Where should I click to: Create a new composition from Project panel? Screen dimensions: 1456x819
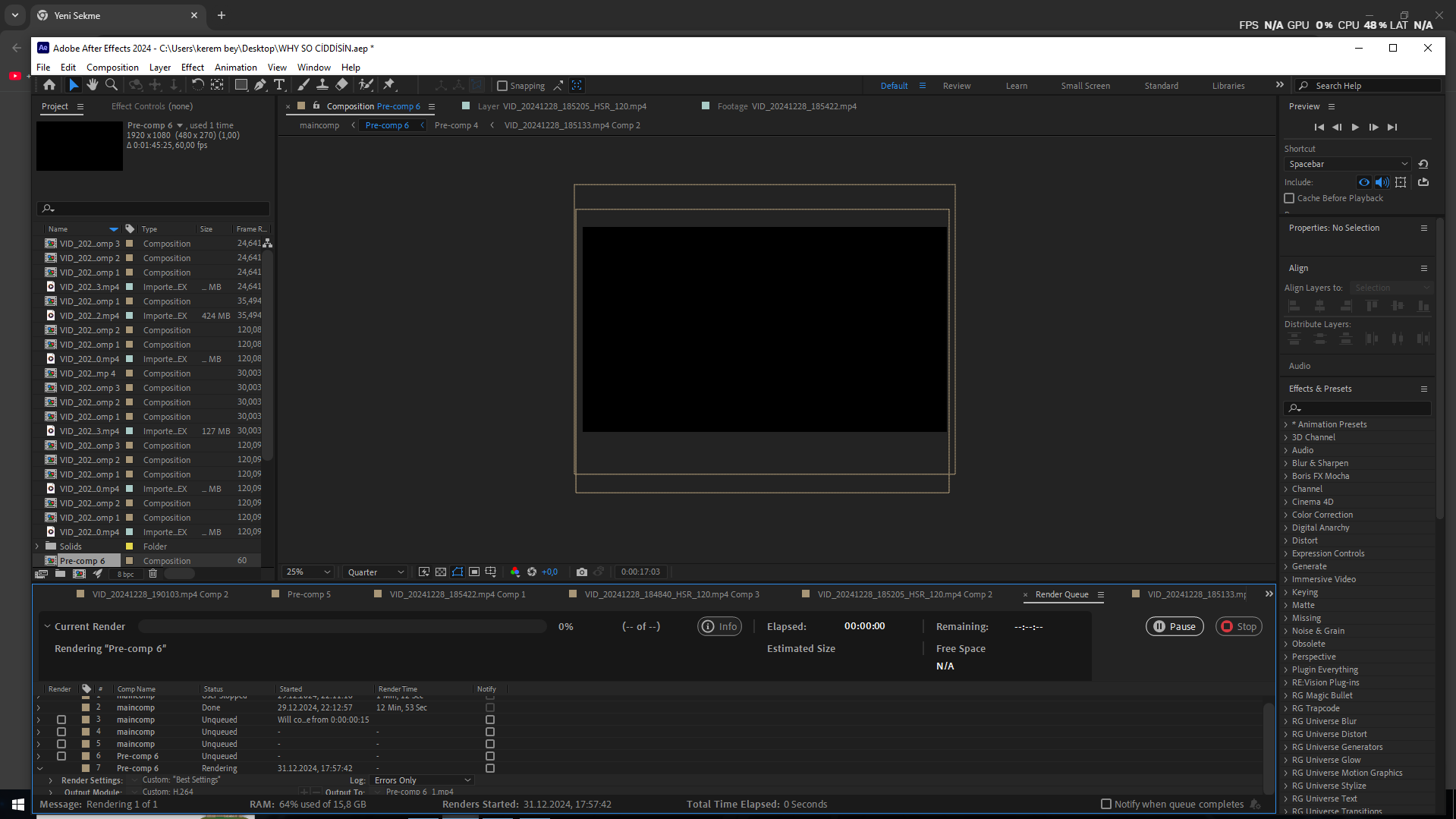coord(79,574)
